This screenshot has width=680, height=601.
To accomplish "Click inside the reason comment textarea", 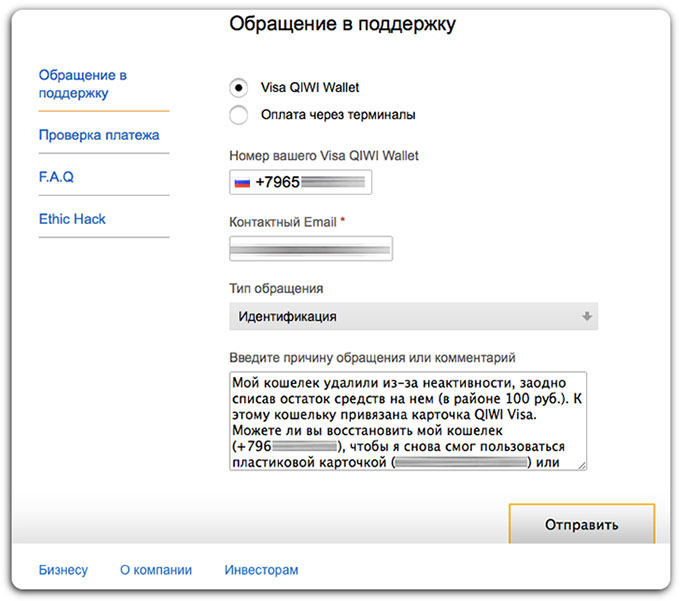I will 407,420.
